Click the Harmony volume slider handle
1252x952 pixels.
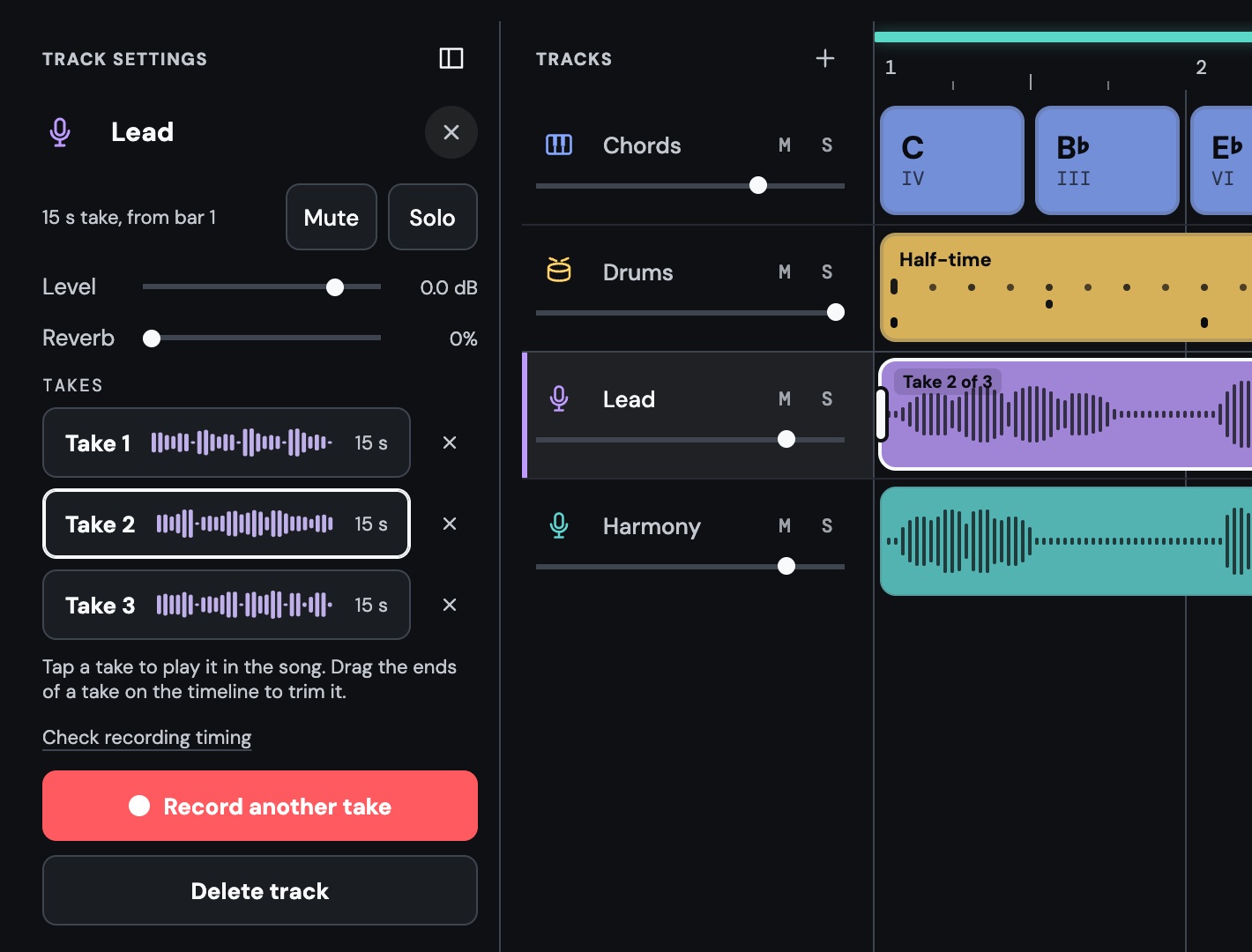coord(786,566)
